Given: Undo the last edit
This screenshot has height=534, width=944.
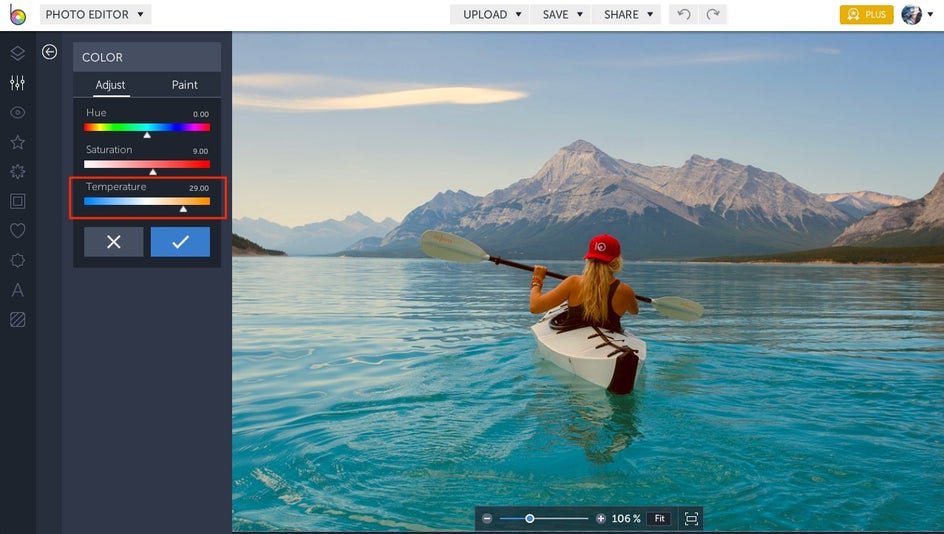Looking at the screenshot, I should (x=683, y=14).
